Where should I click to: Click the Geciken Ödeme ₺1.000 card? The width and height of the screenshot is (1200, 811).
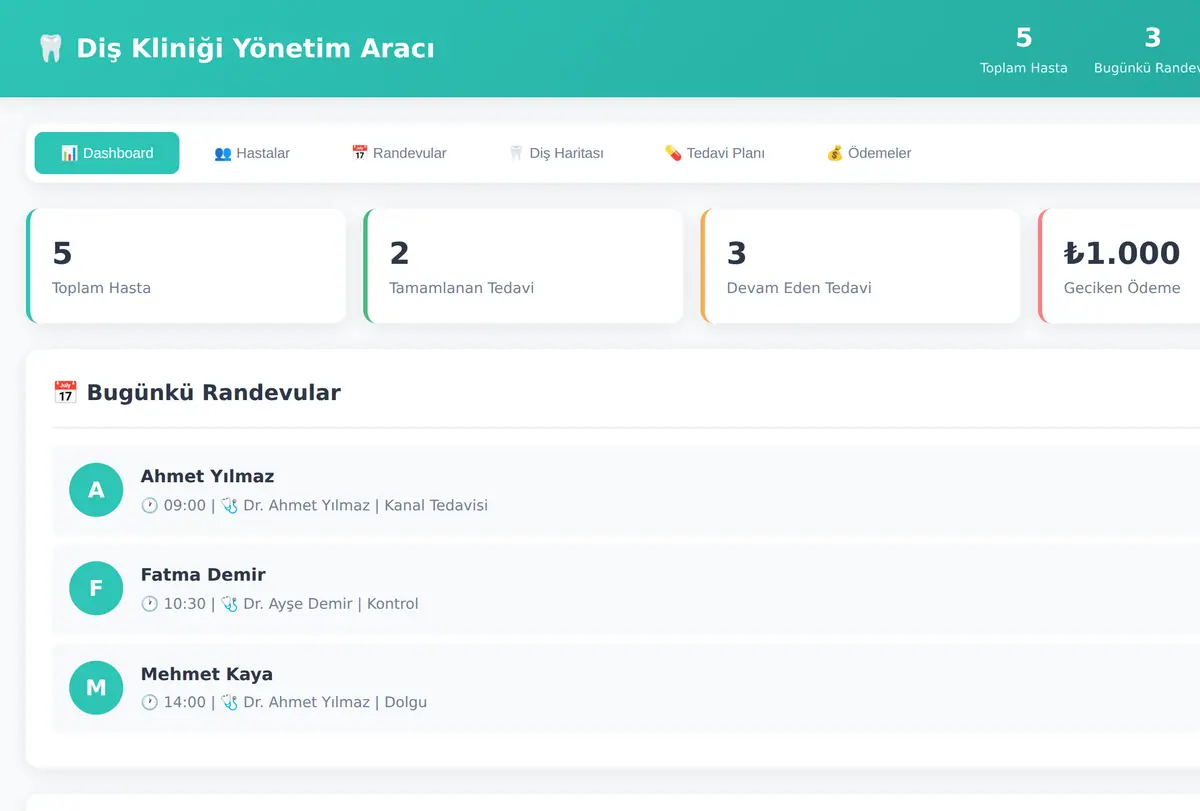[x=1119, y=266]
